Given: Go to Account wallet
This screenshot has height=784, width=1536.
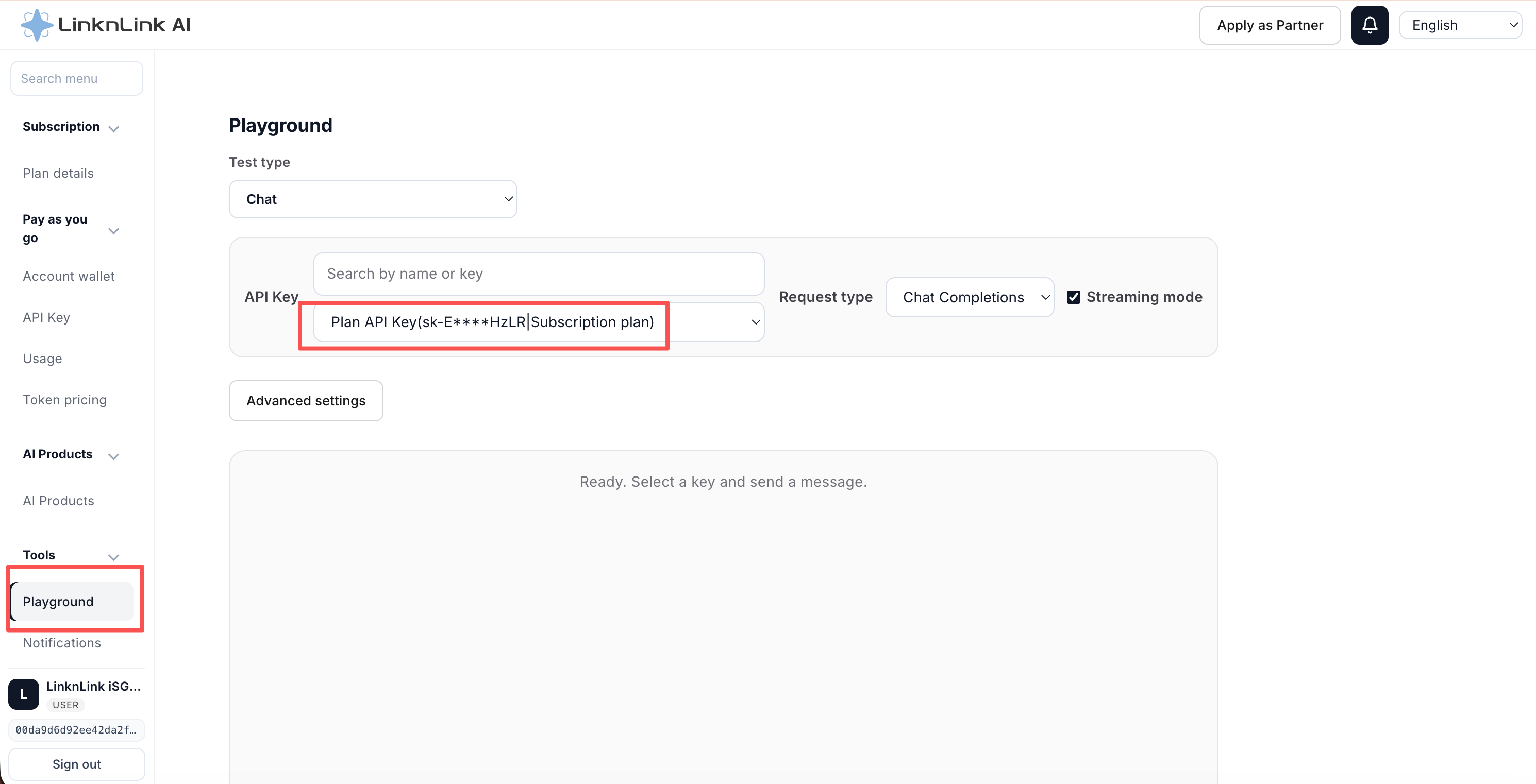Looking at the screenshot, I should (69, 277).
